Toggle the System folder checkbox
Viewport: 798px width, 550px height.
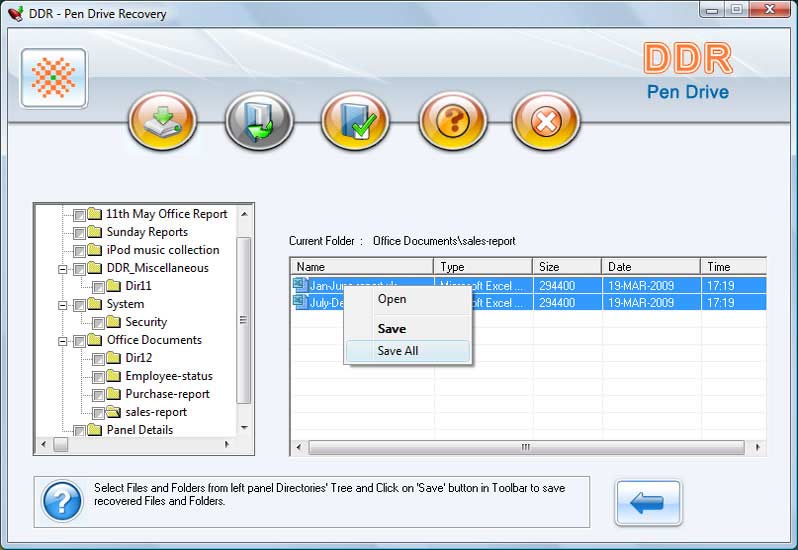(x=79, y=305)
